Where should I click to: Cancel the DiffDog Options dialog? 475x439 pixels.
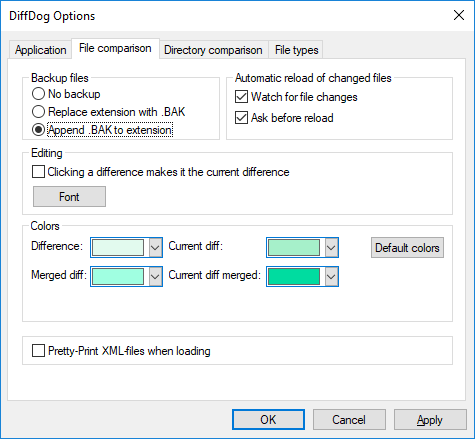pos(349,420)
